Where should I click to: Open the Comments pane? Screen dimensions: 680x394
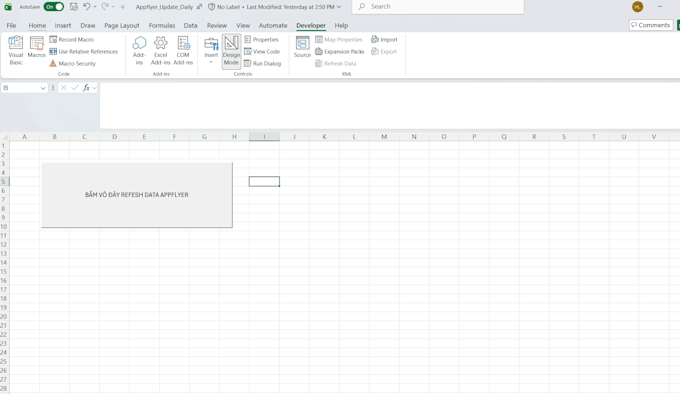point(651,25)
